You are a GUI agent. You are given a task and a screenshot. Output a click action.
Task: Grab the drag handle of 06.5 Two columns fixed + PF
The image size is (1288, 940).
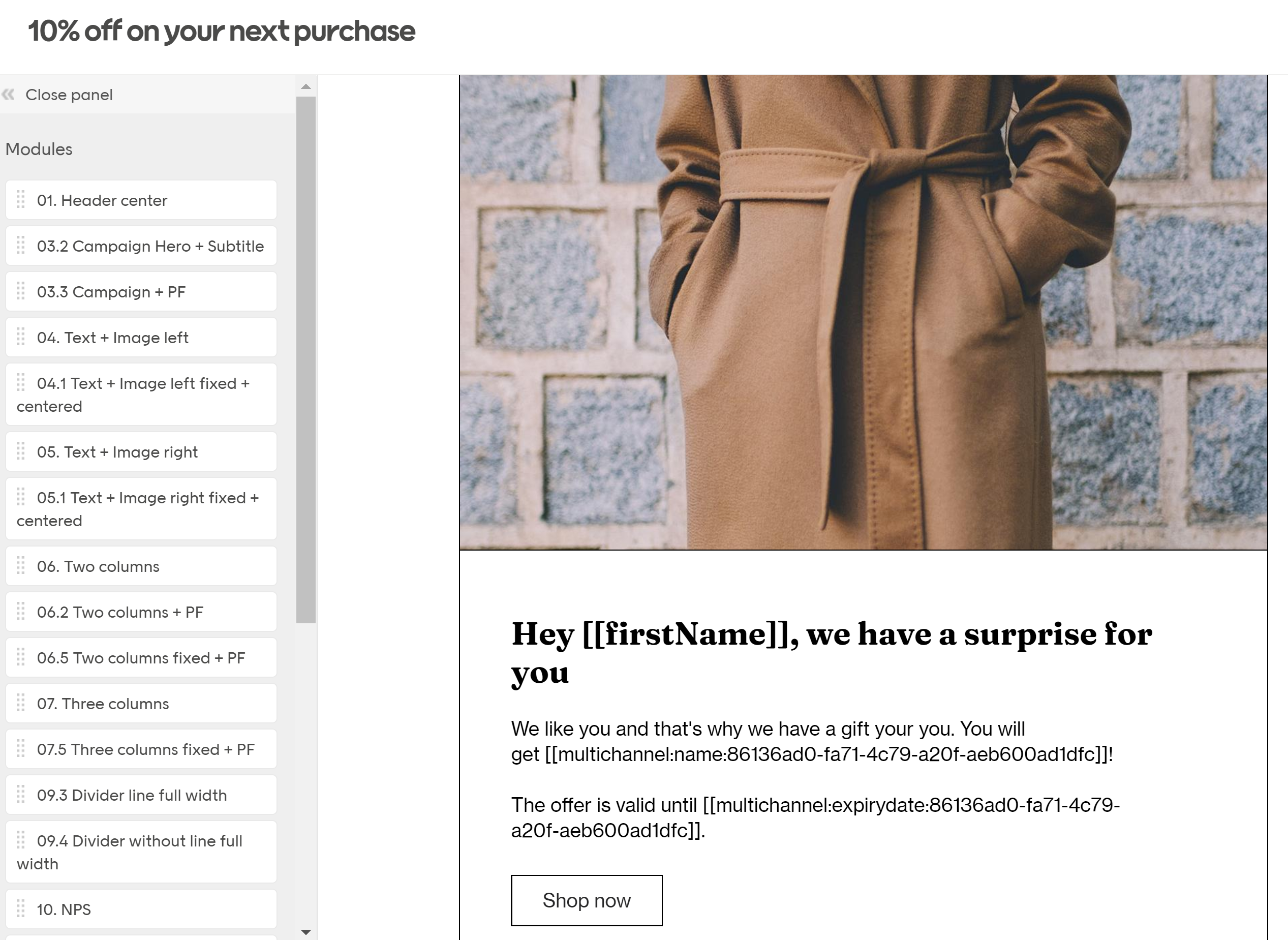pyautogui.click(x=22, y=658)
